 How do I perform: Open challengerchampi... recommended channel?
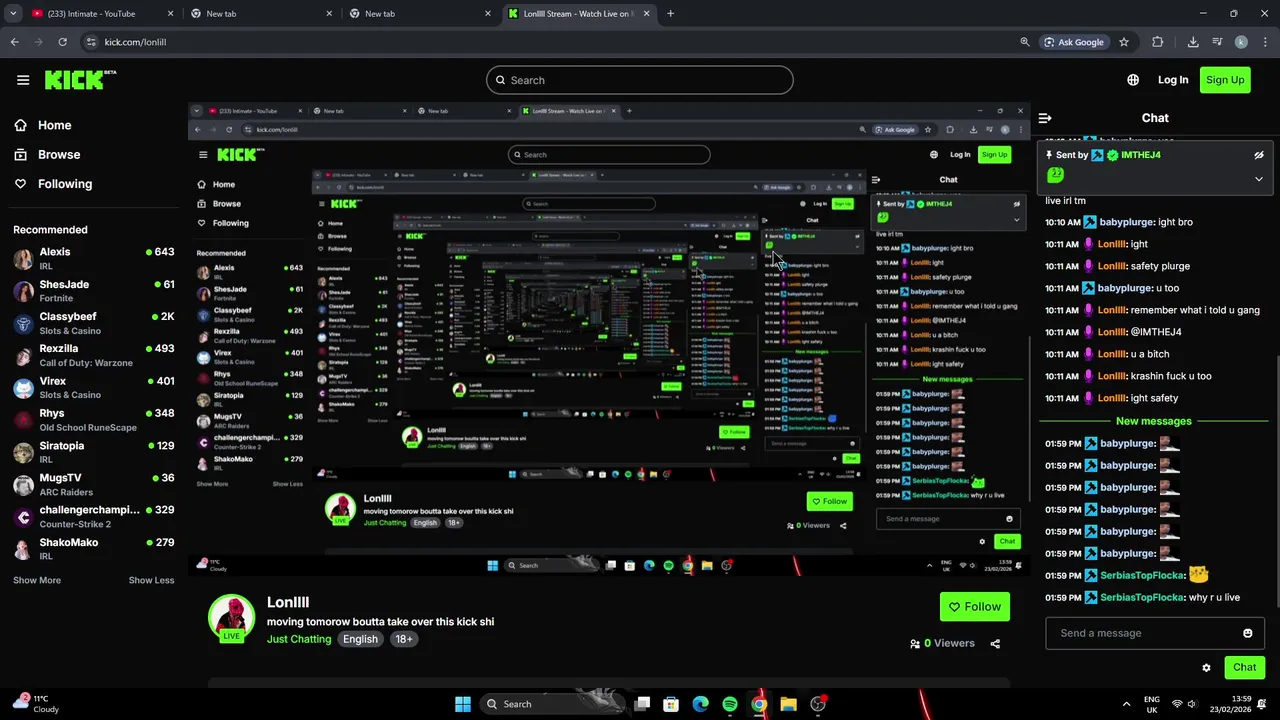[93, 516]
